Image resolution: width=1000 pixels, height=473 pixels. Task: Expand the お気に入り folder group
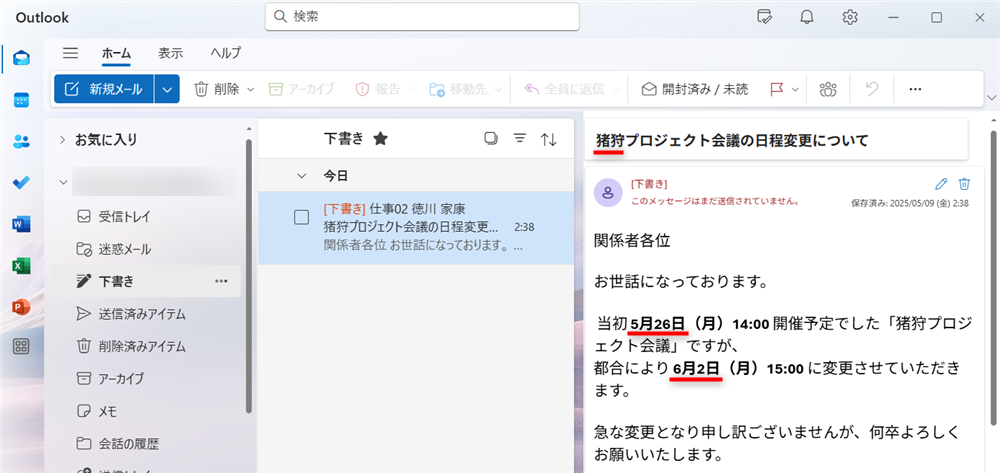[62, 139]
